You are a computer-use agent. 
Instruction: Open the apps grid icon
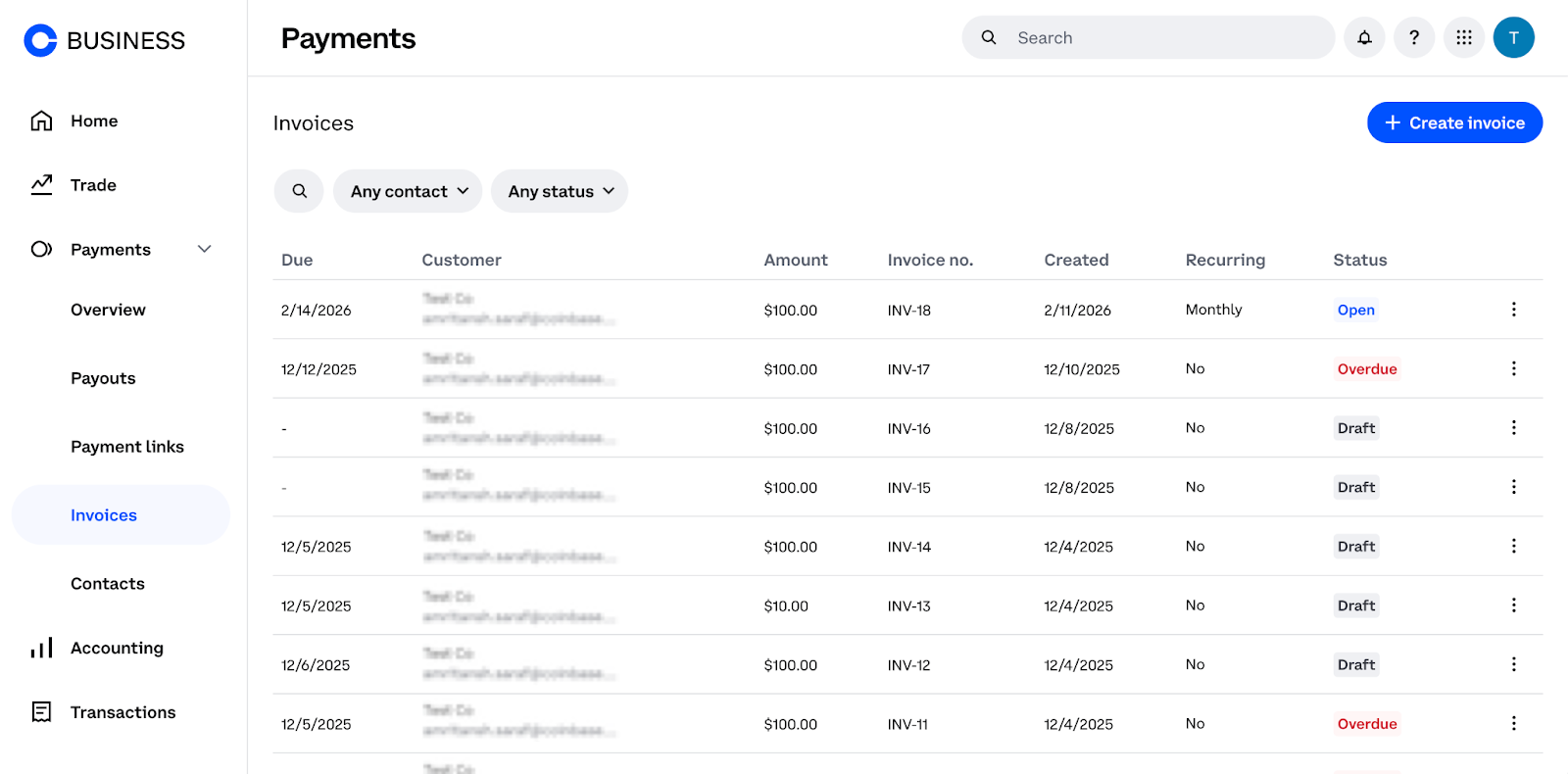pyautogui.click(x=1464, y=37)
